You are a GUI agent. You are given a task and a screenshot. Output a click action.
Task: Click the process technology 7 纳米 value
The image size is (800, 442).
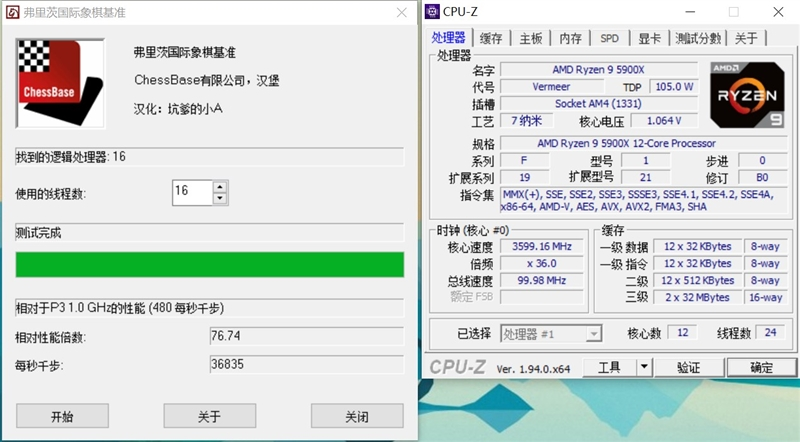[x=526, y=121]
